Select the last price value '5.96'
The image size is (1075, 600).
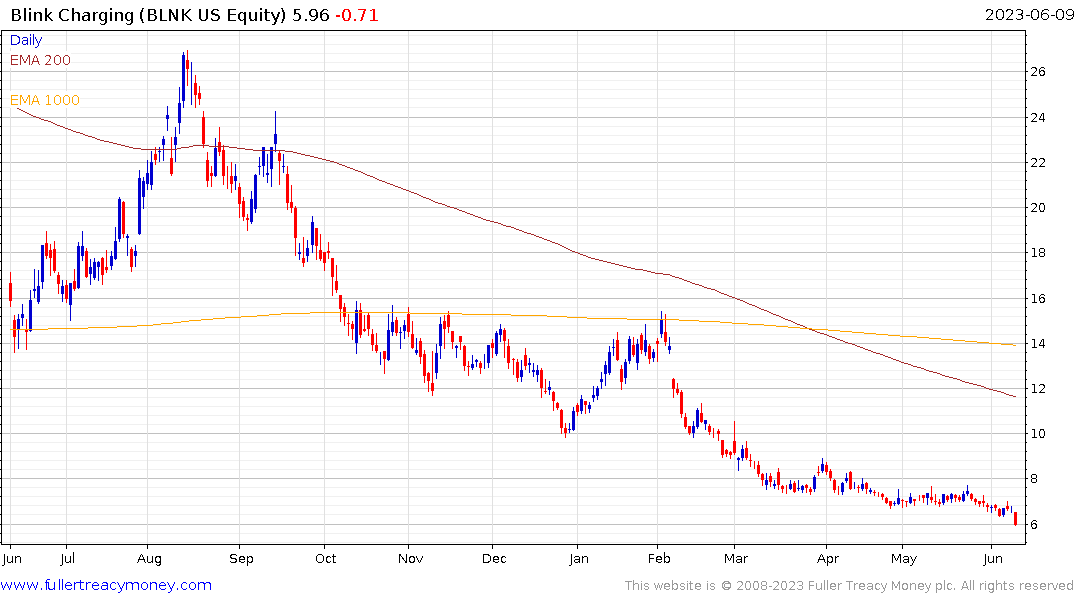[311, 15]
